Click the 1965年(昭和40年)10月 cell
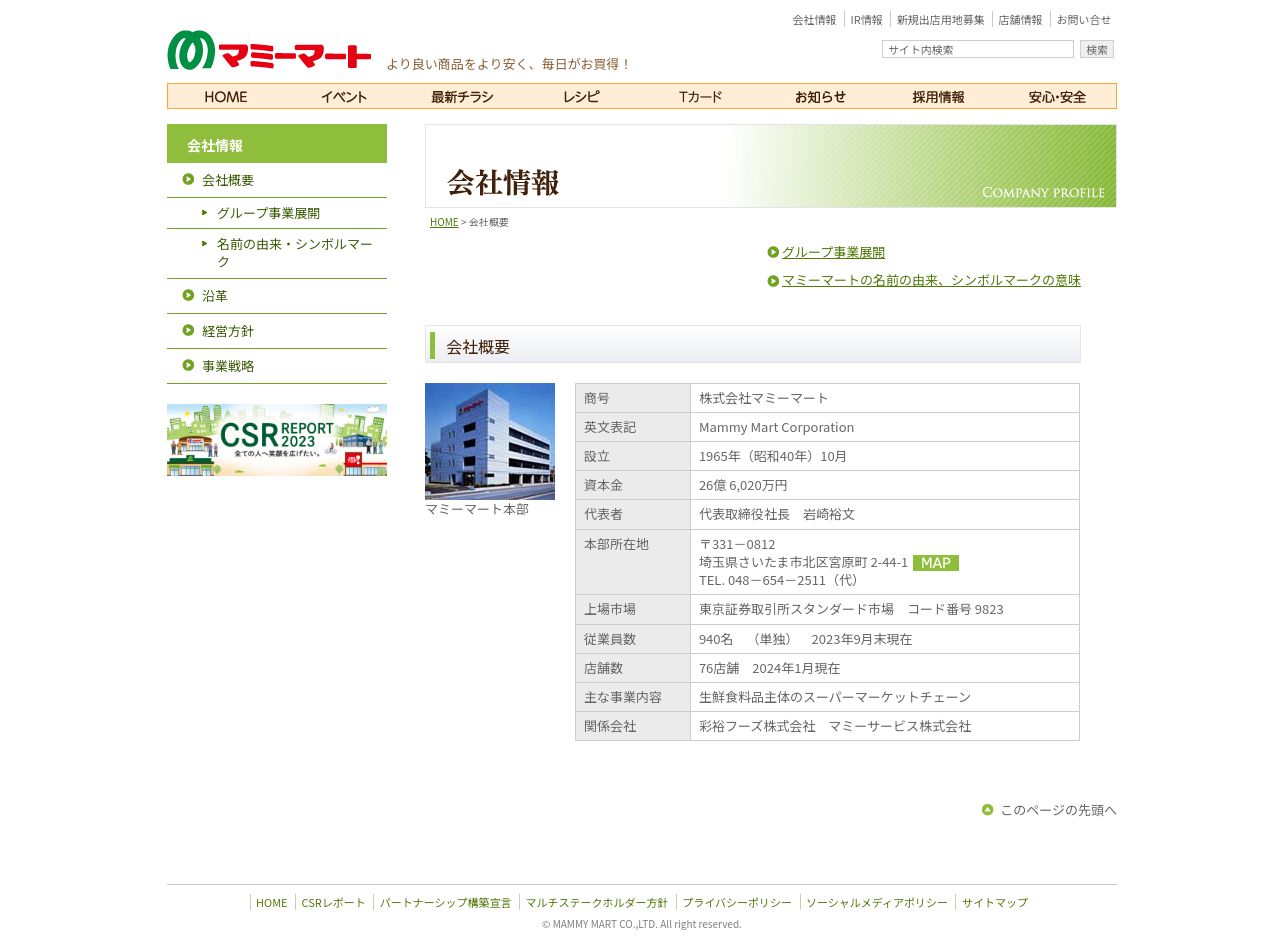 coord(885,456)
